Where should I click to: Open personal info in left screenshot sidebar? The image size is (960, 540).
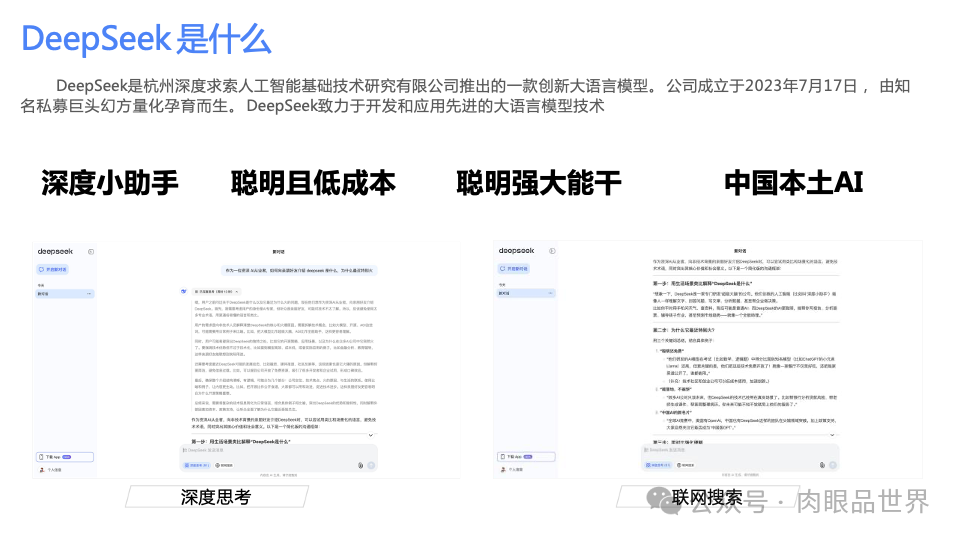click(x=51, y=470)
